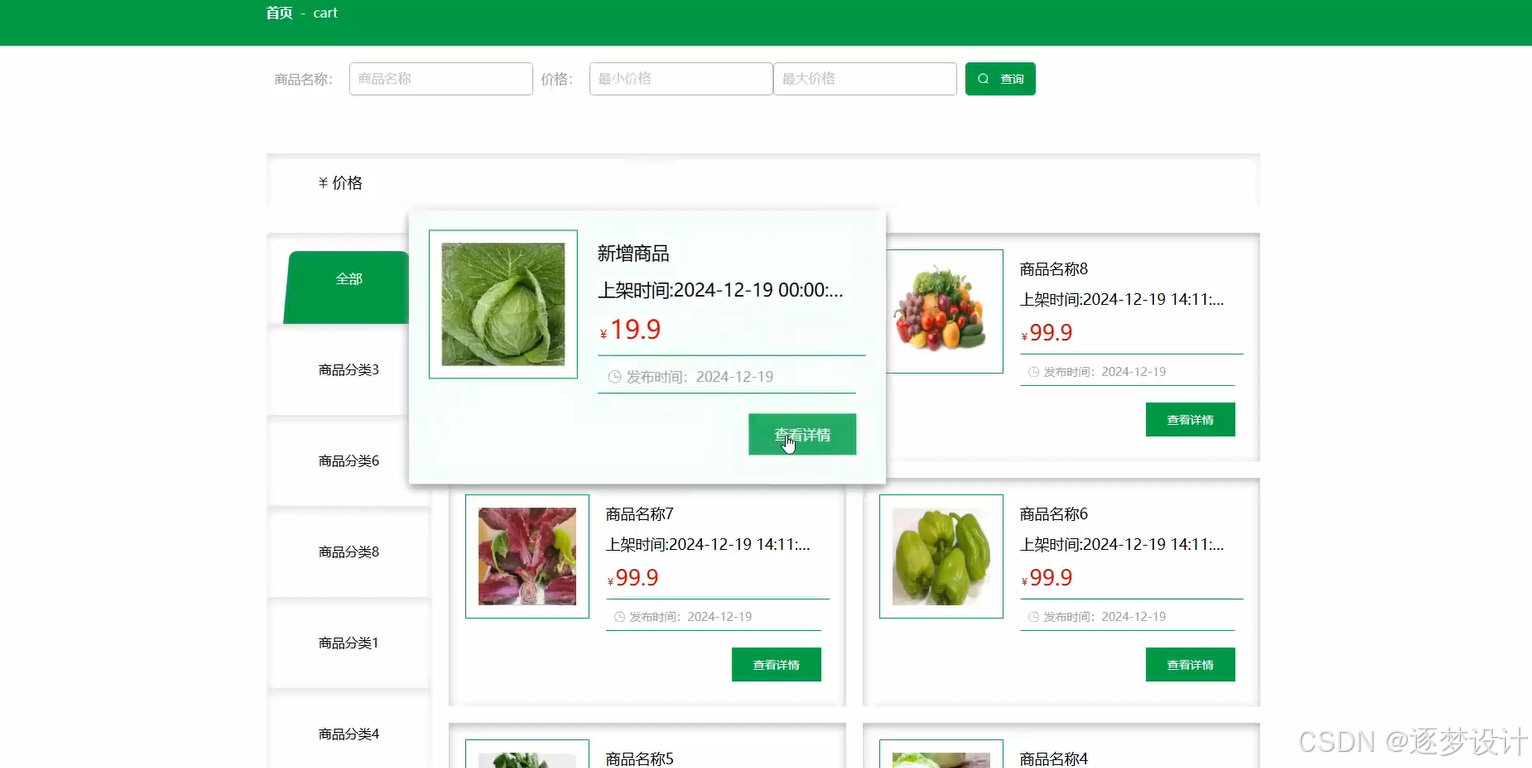Click the 最小价格 price input field

point(680,78)
